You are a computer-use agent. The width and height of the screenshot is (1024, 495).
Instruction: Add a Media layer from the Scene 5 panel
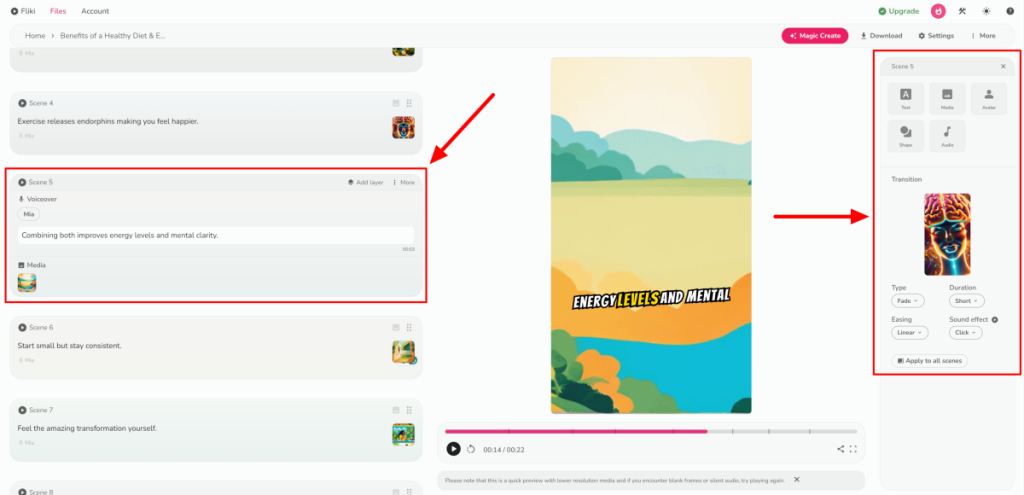click(x=947, y=98)
